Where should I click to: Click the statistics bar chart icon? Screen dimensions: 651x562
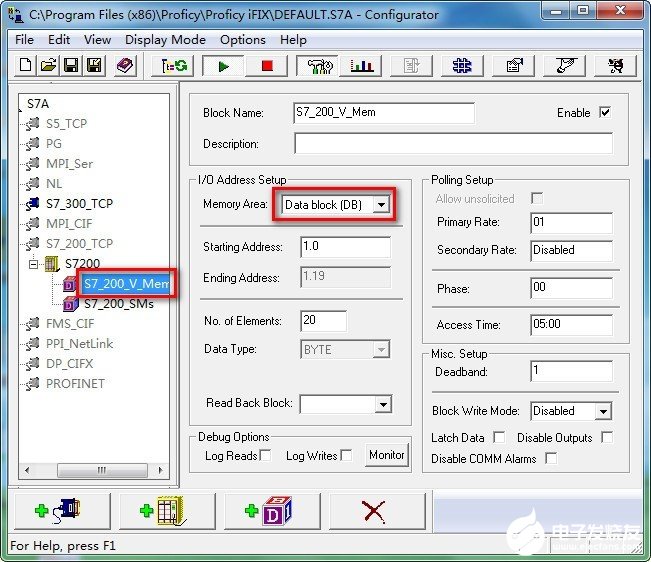361,66
